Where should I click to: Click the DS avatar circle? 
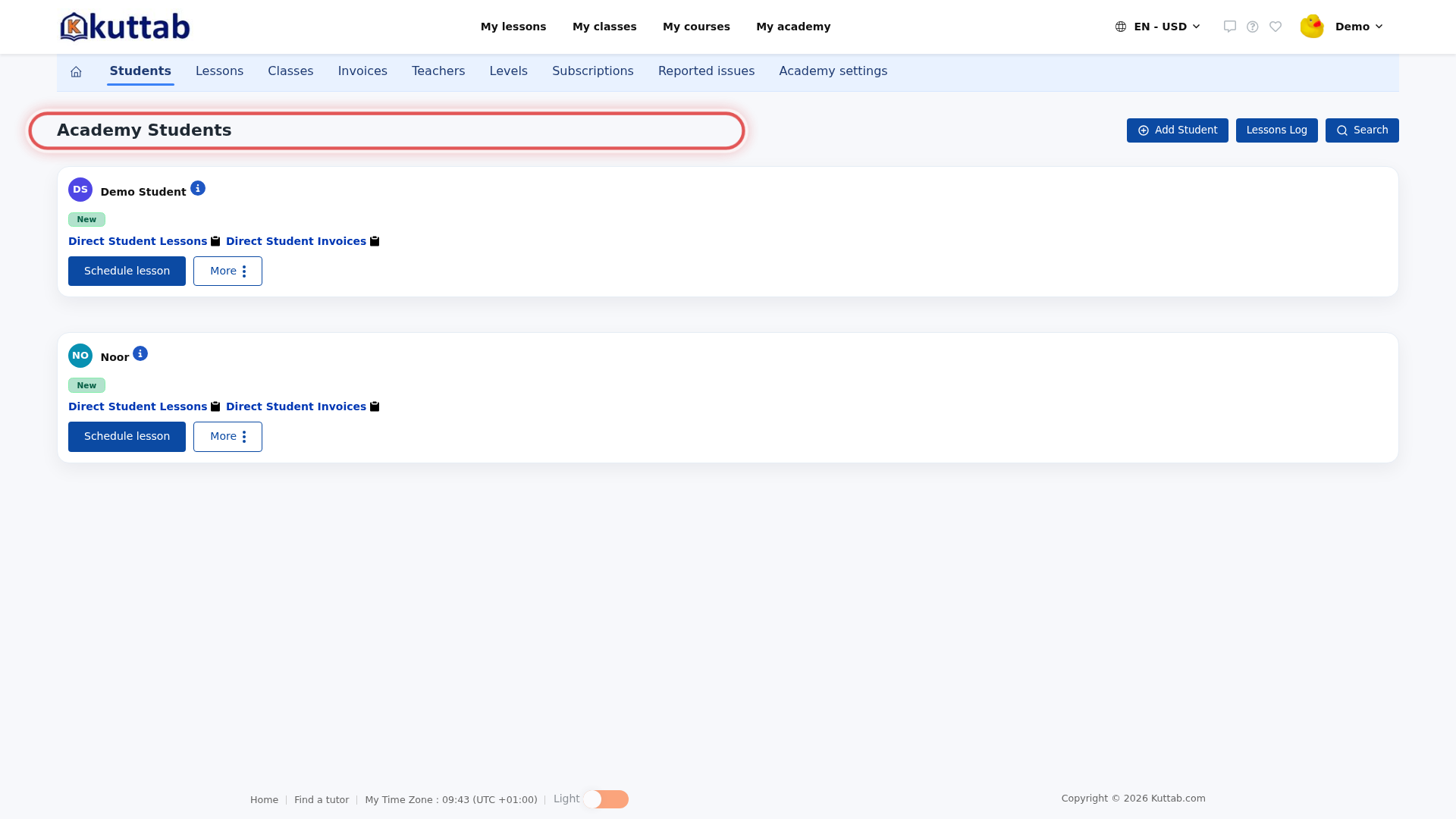80,190
